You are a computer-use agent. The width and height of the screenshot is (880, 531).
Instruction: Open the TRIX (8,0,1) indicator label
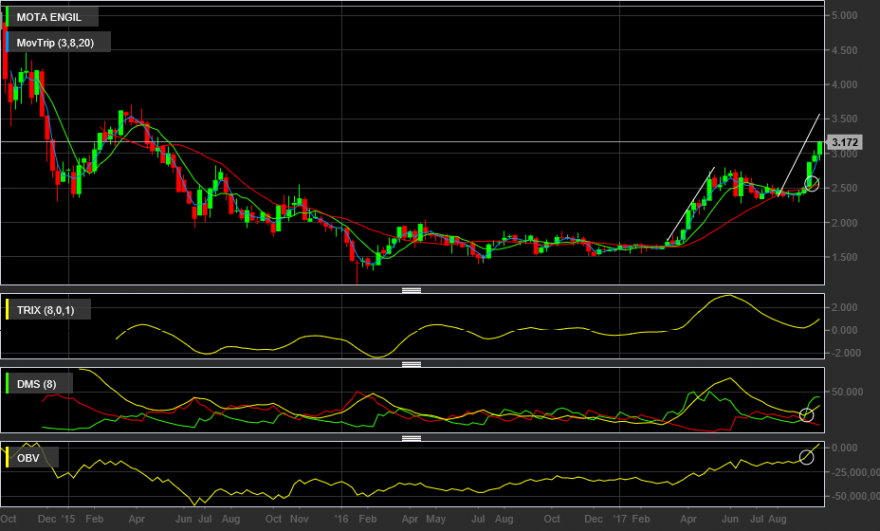pyautogui.click(x=45, y=310)
